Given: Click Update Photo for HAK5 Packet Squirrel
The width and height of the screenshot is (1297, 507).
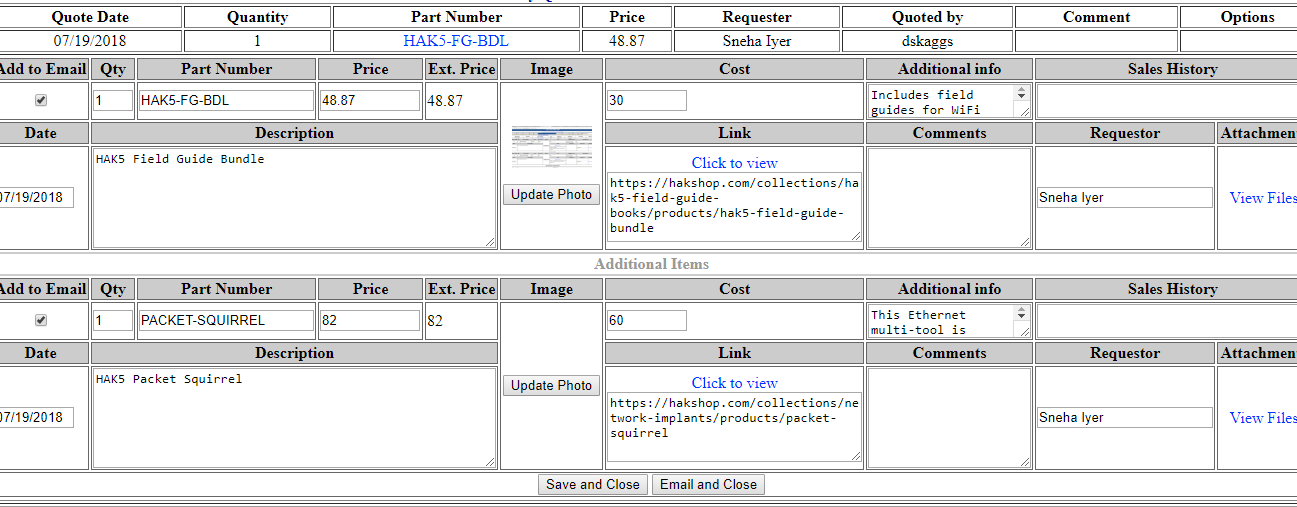Looking at the screenshot, I should (x=551, y=386).
